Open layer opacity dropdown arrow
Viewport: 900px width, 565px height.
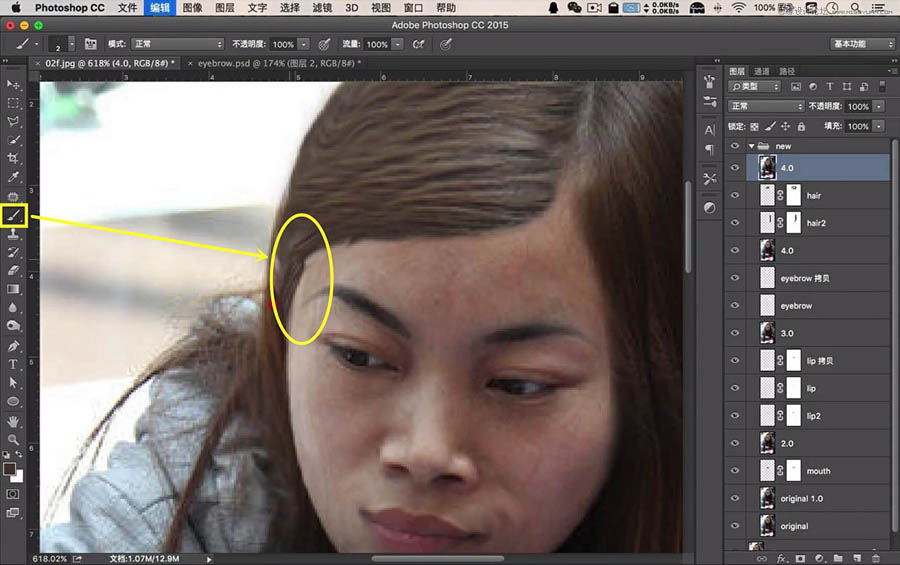879,106
